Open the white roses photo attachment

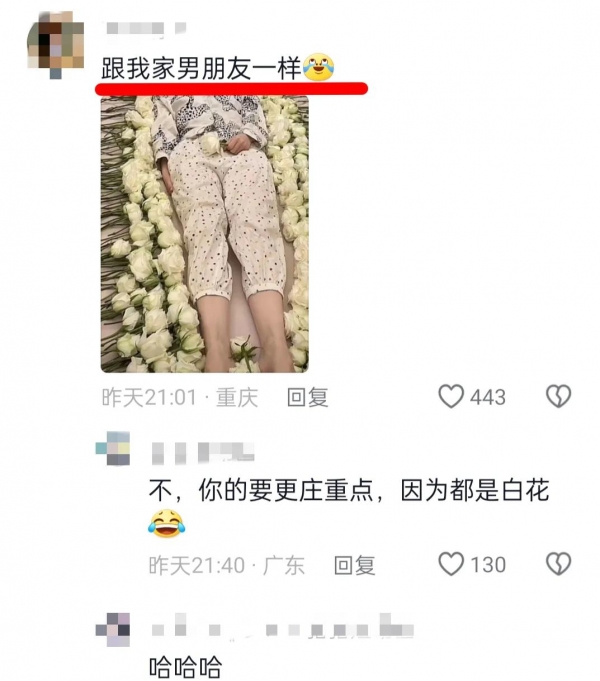tap(205, 234)
